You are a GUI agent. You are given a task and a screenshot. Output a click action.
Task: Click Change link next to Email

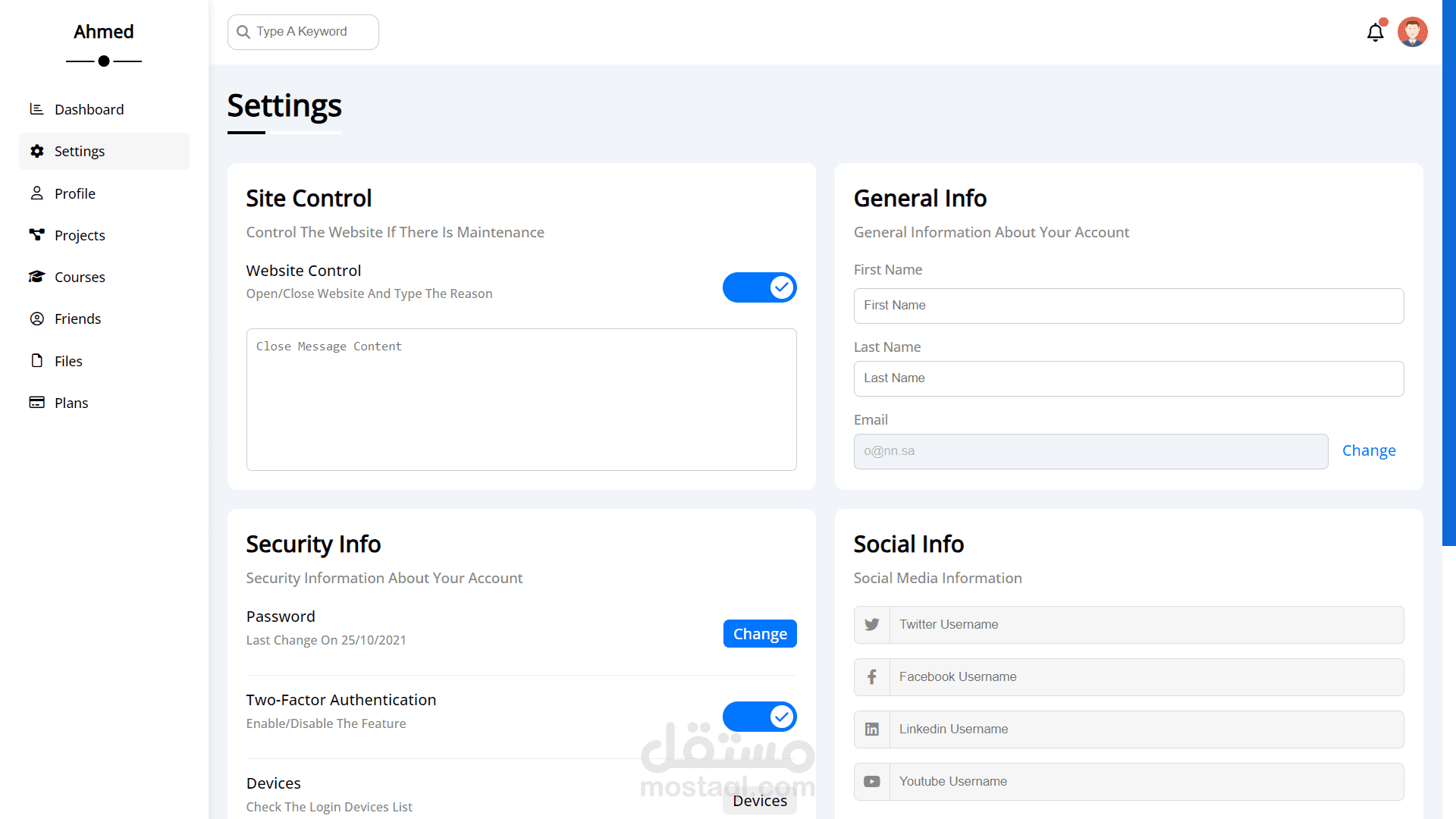[1368, 450]
